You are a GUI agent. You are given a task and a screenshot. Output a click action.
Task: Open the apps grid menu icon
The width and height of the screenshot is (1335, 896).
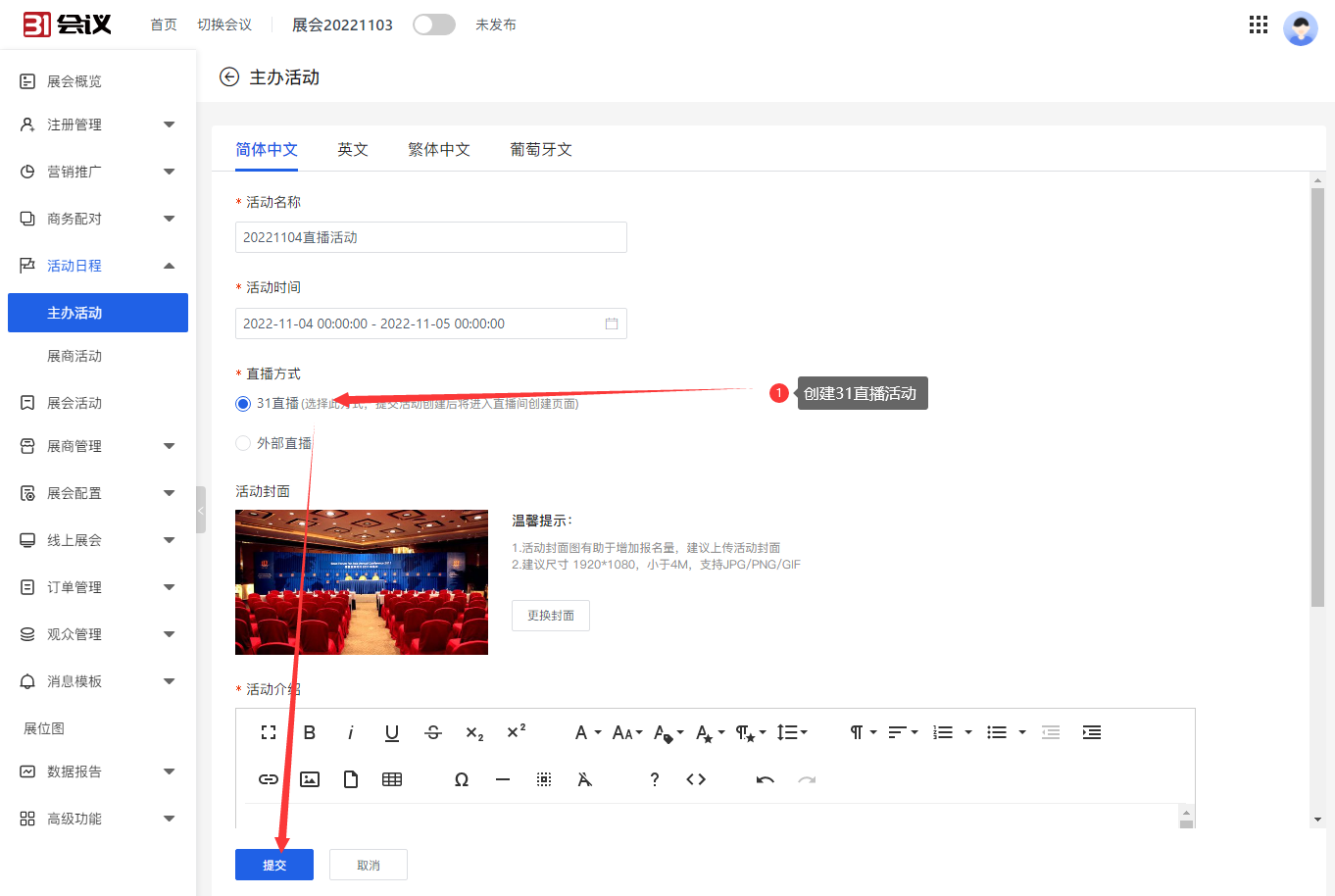coord(1259,25)
